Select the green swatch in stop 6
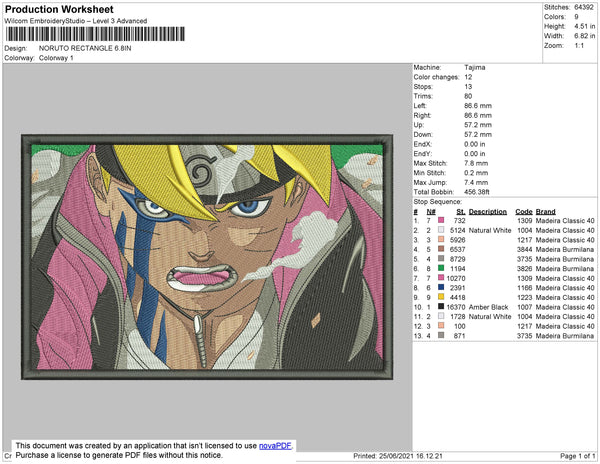The height and width of the screenshot is (464, 600). pyautogui.click(x=441, y=268)
